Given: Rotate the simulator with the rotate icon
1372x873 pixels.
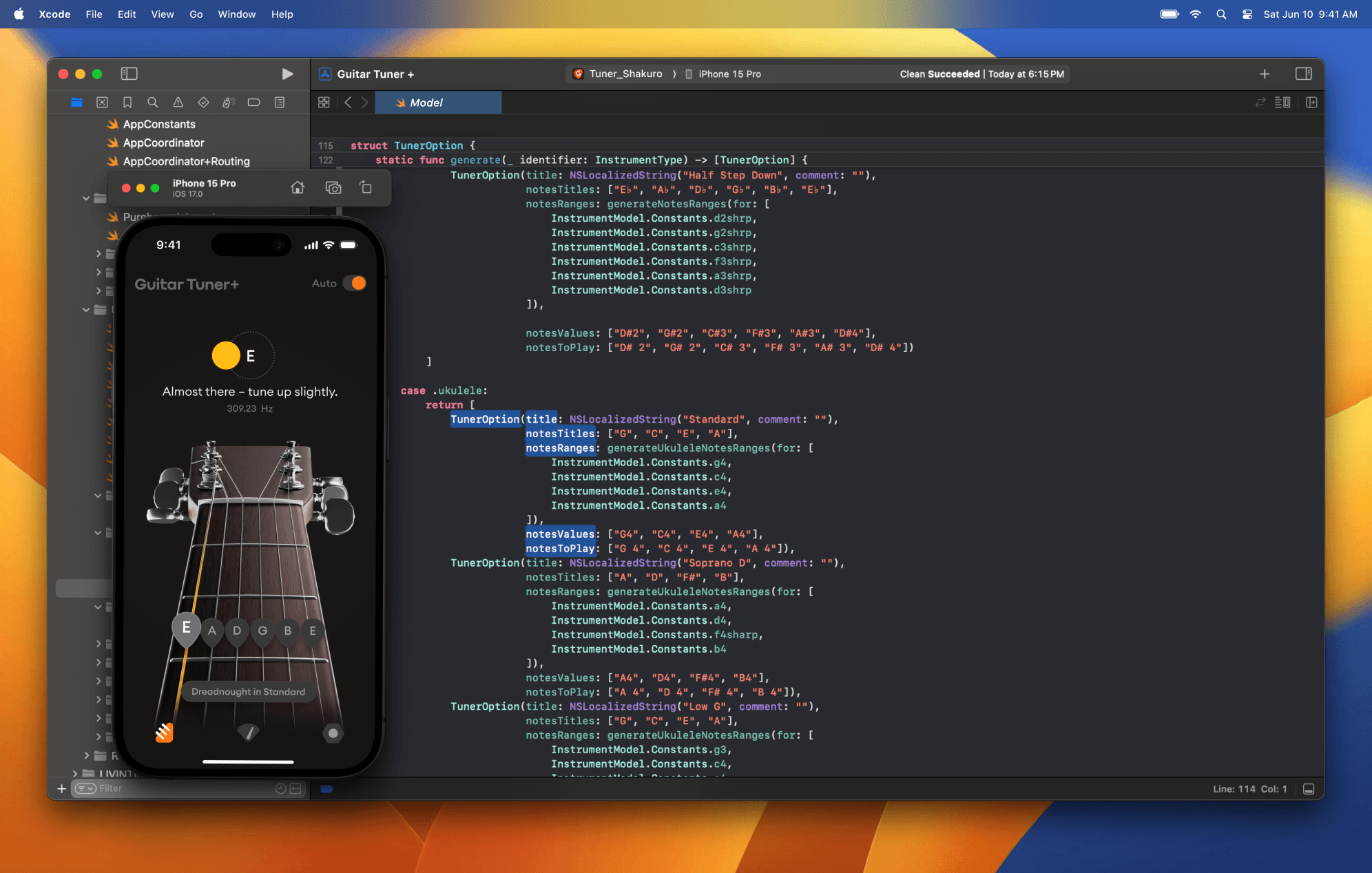Looking at the screenshot, I should (x=366, y=187).
